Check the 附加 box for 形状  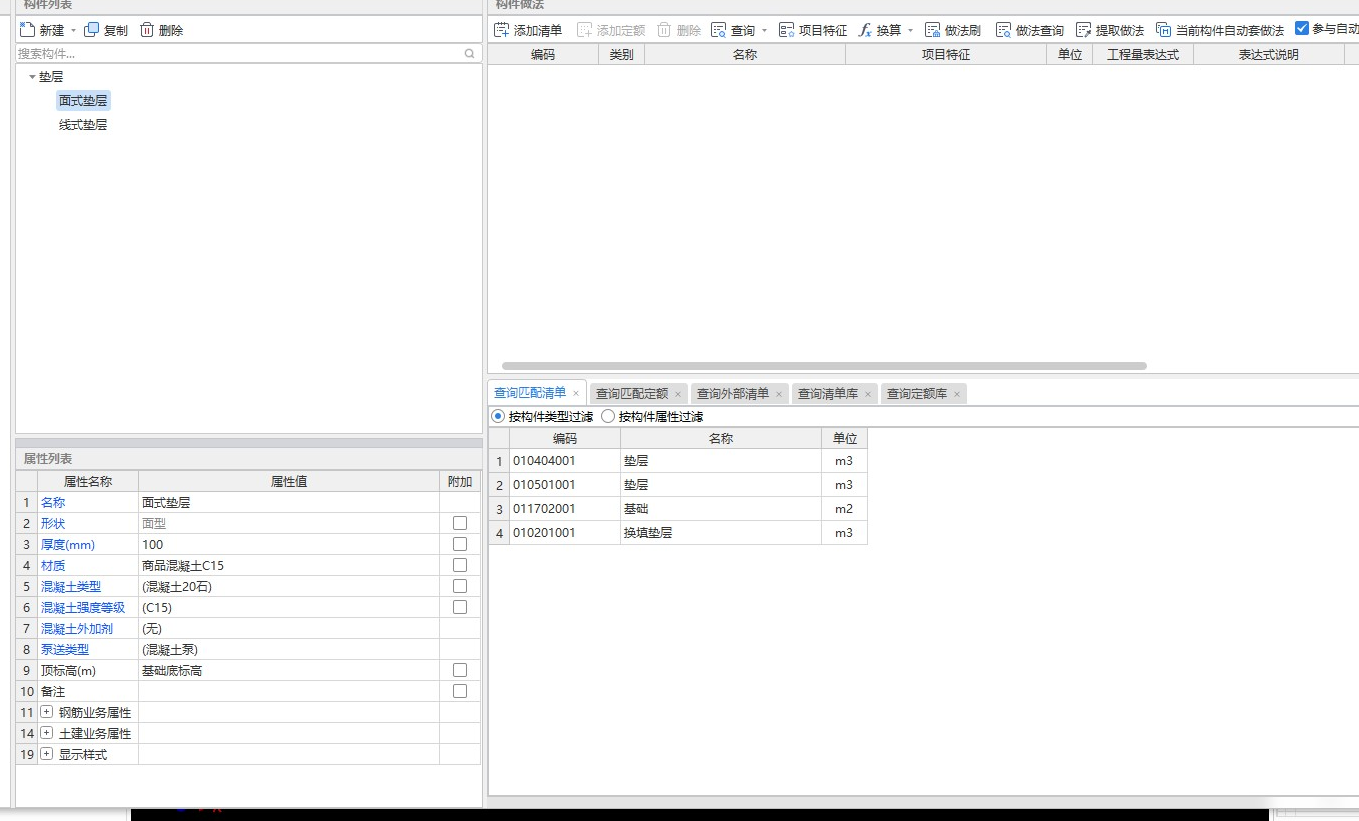pos(460,523)
